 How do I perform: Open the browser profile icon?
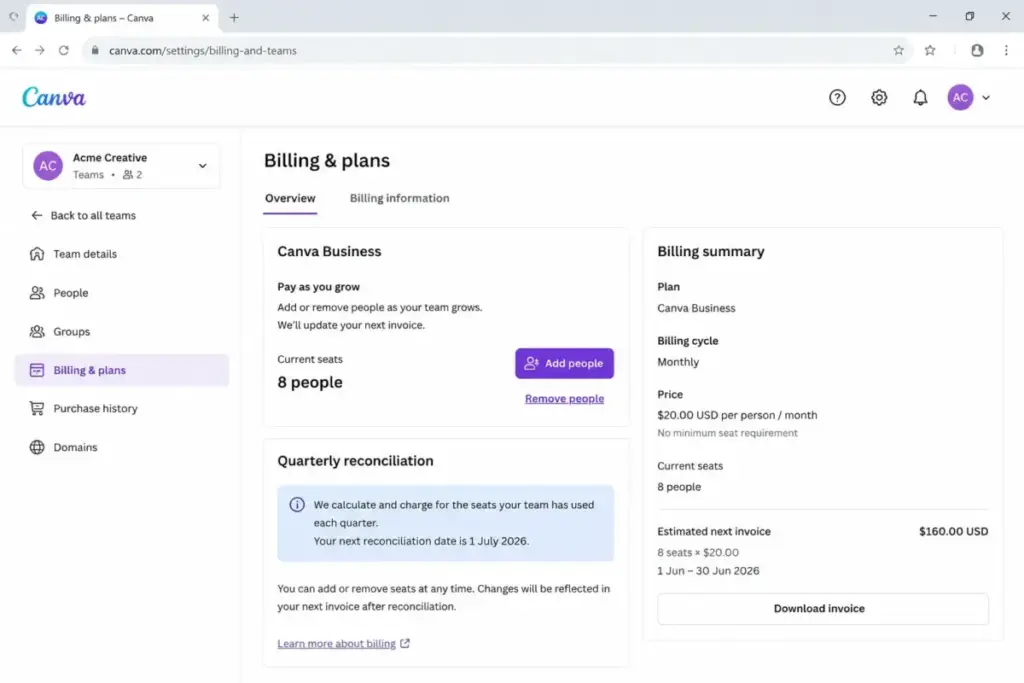click(977, 50)
